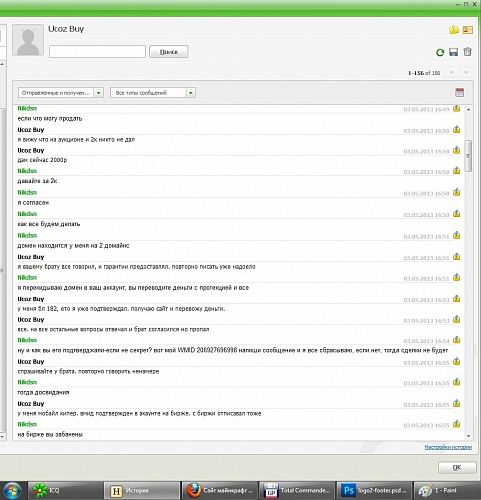Click the Поиск search button
481x500 pixels.
(169, 52)
